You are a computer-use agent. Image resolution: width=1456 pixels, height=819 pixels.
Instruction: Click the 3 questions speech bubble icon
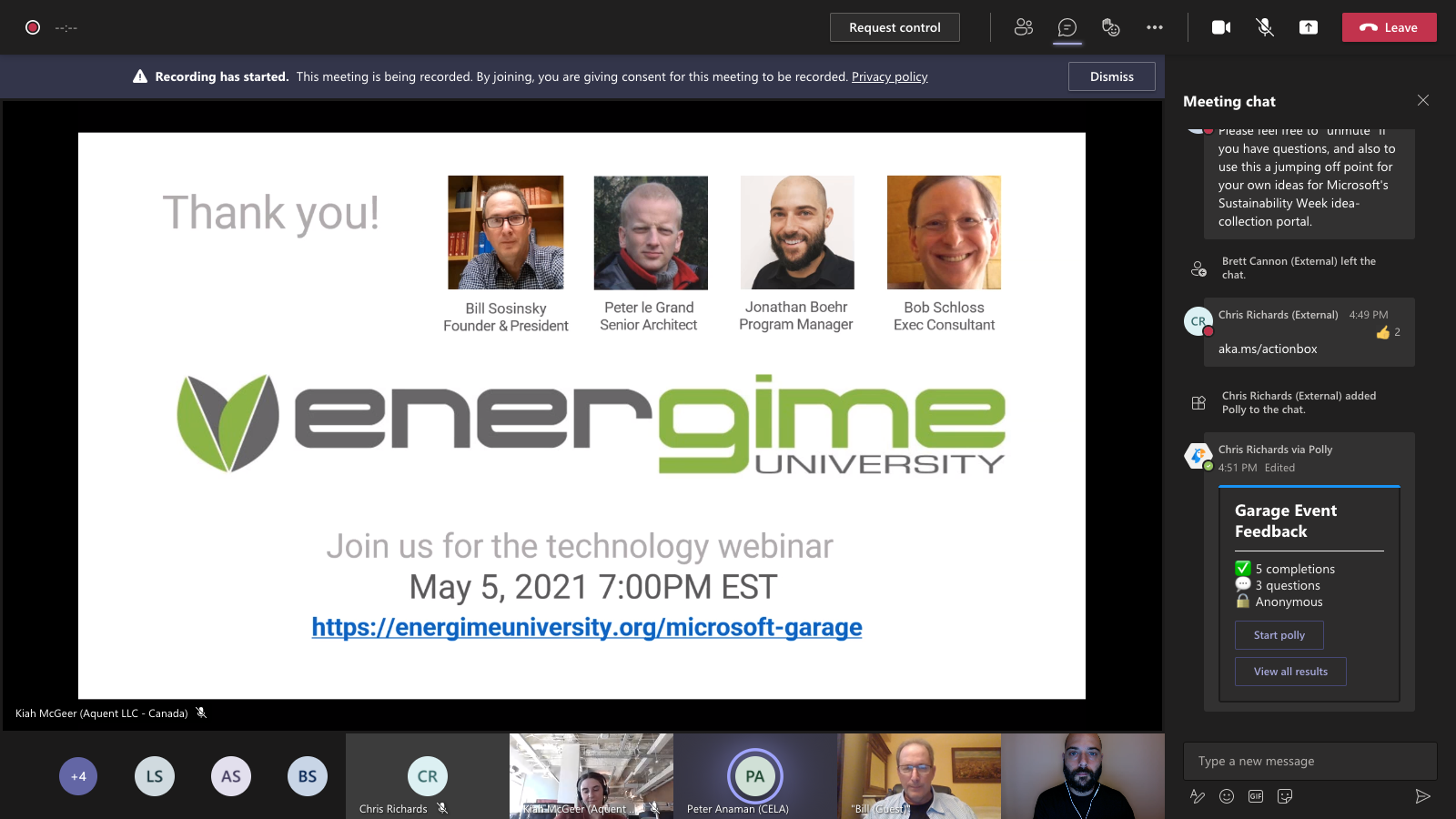coord(1243,584)
